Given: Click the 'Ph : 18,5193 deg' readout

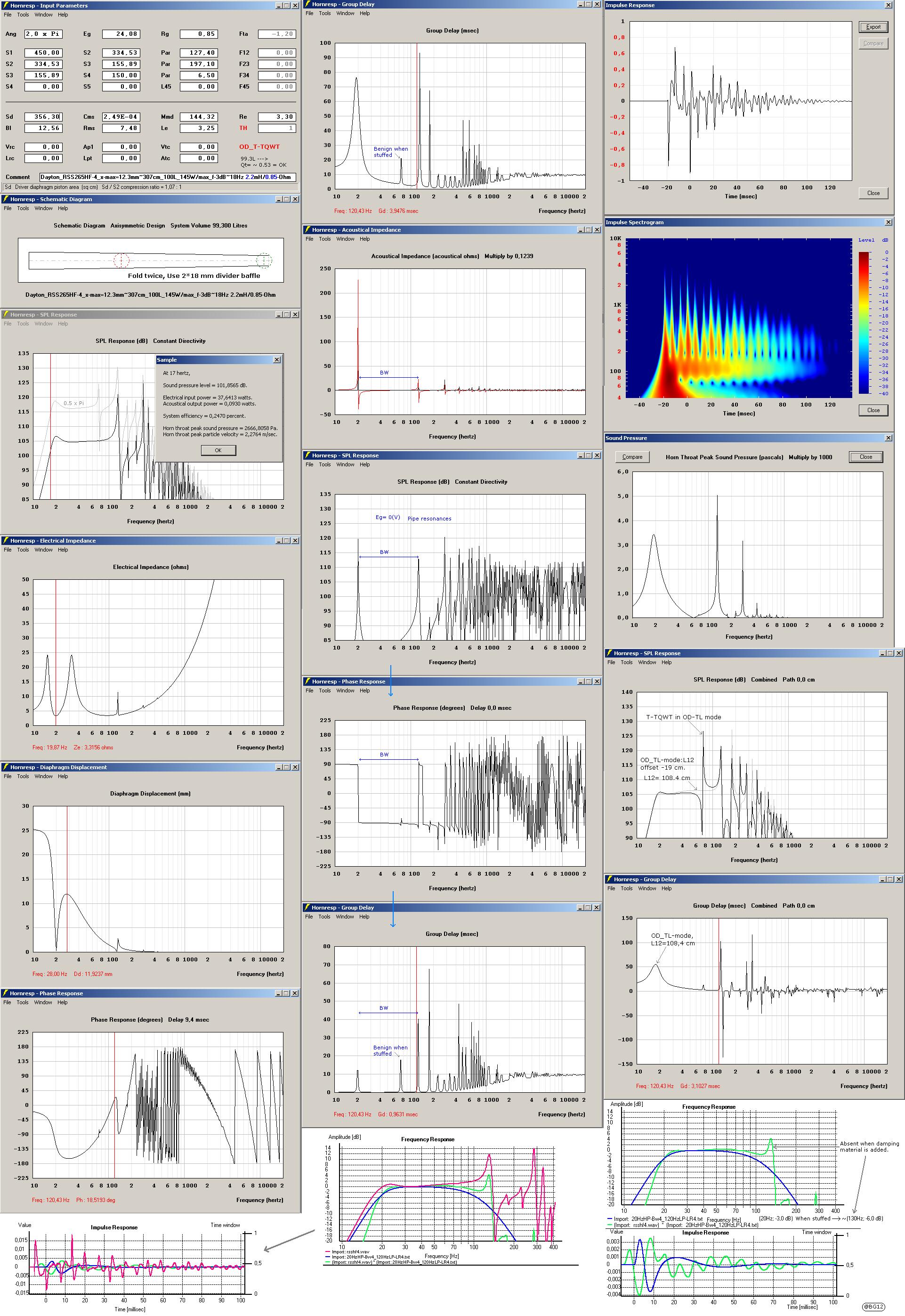Looking at the screenshot, I should pos(96,1200).
